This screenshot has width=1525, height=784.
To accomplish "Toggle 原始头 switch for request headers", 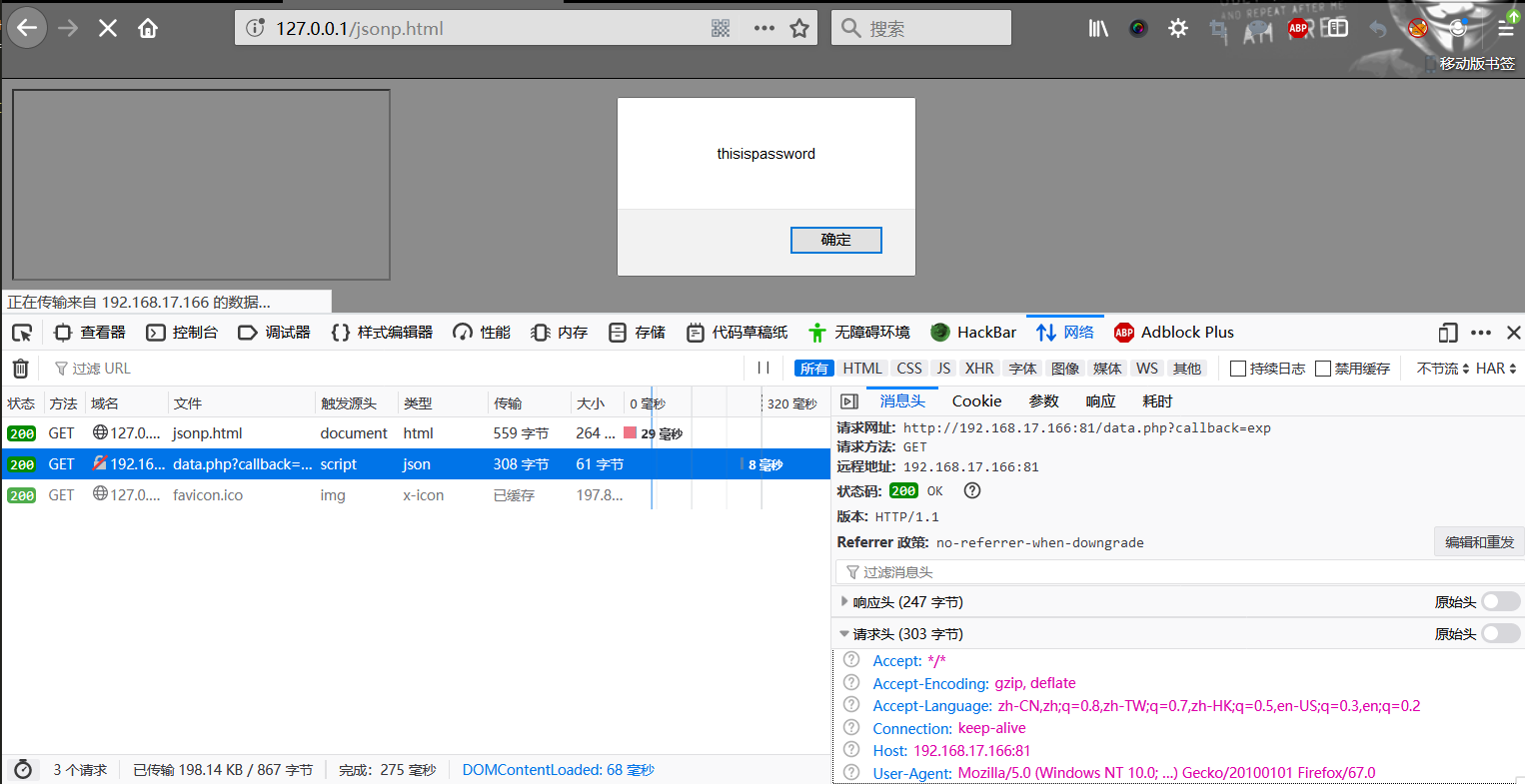I will pos(1500,633).
